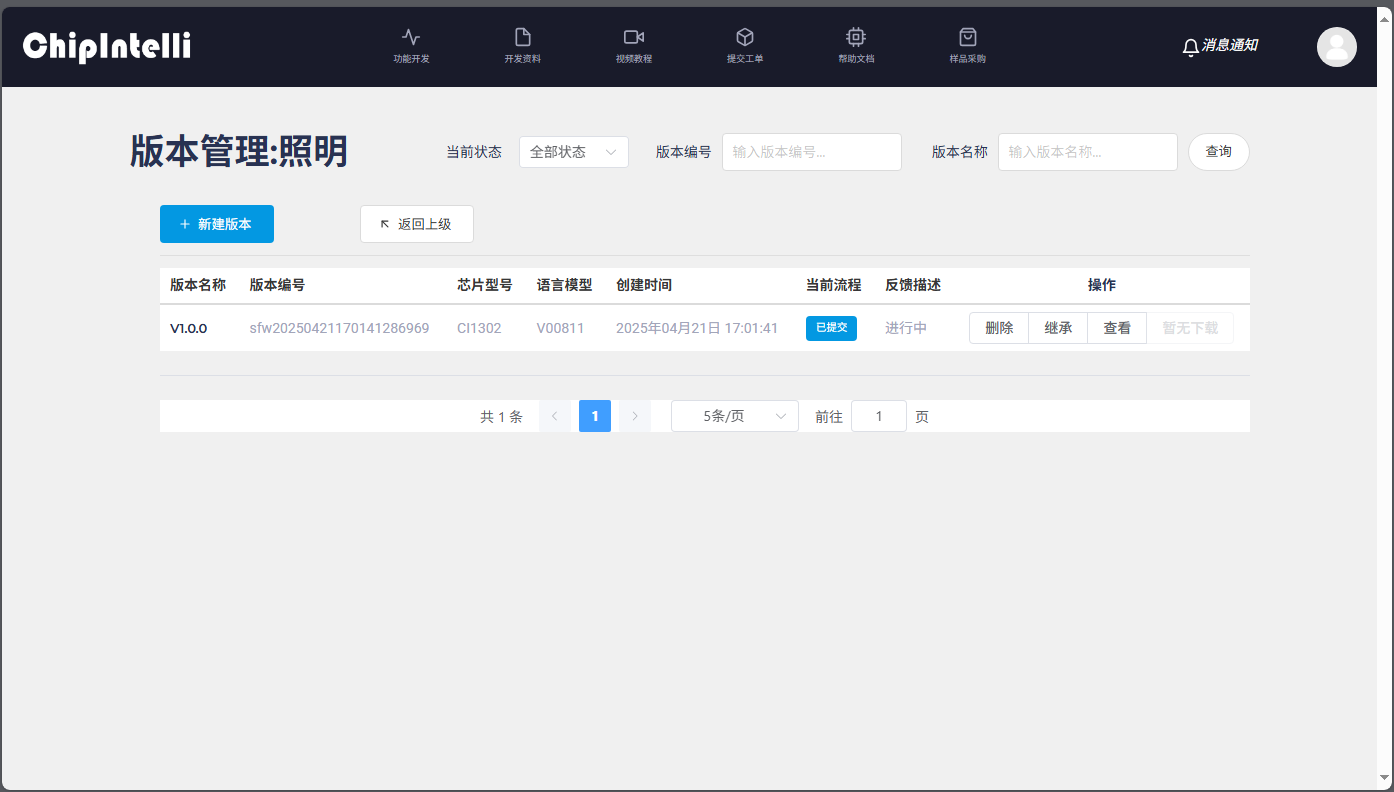This screenshot has width=1394, height=792.
Task: Open 帮助文档 chip icon
Action: click(856, 37)
